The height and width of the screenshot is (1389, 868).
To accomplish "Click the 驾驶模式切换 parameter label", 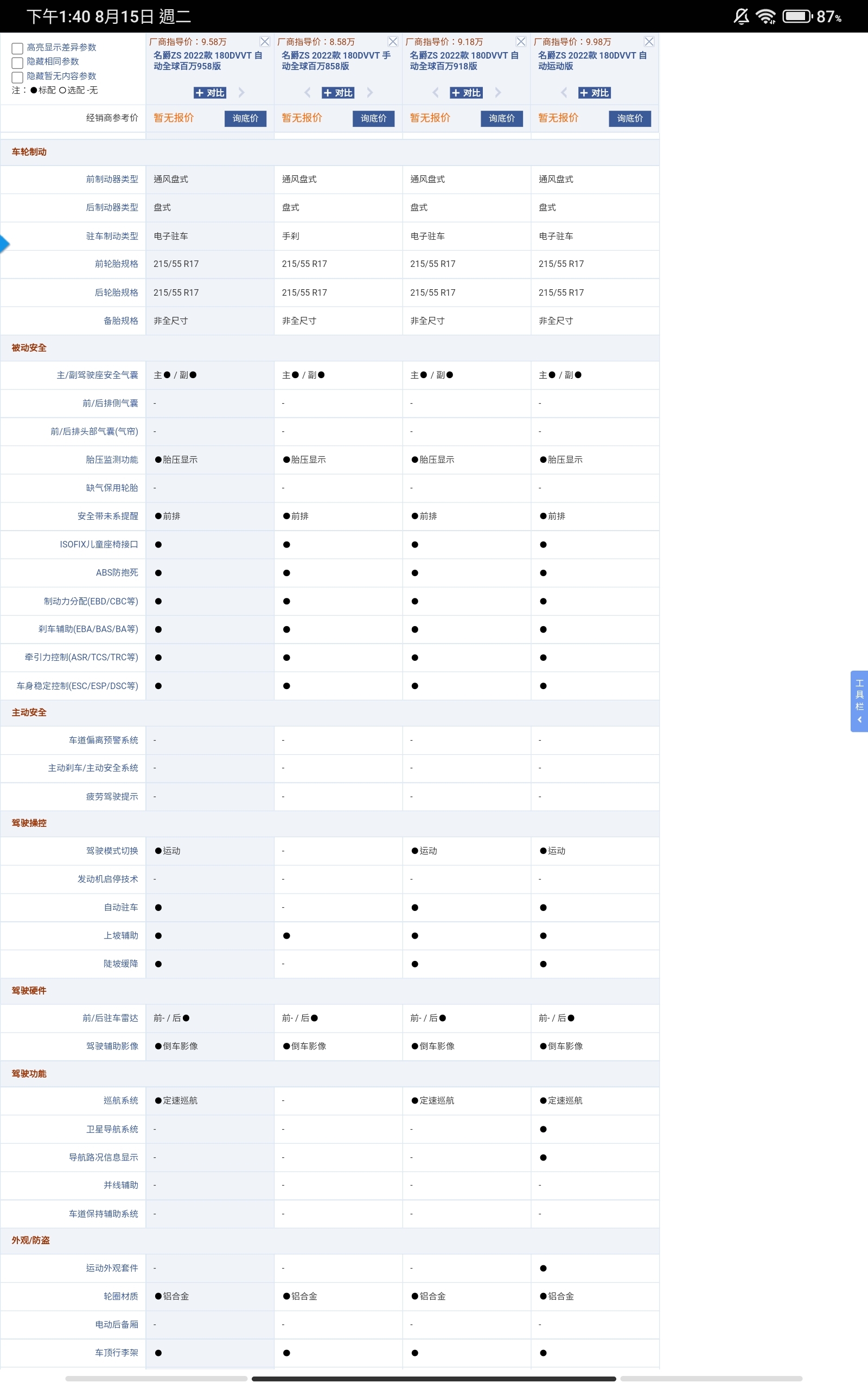I will [x=112, y=851].
